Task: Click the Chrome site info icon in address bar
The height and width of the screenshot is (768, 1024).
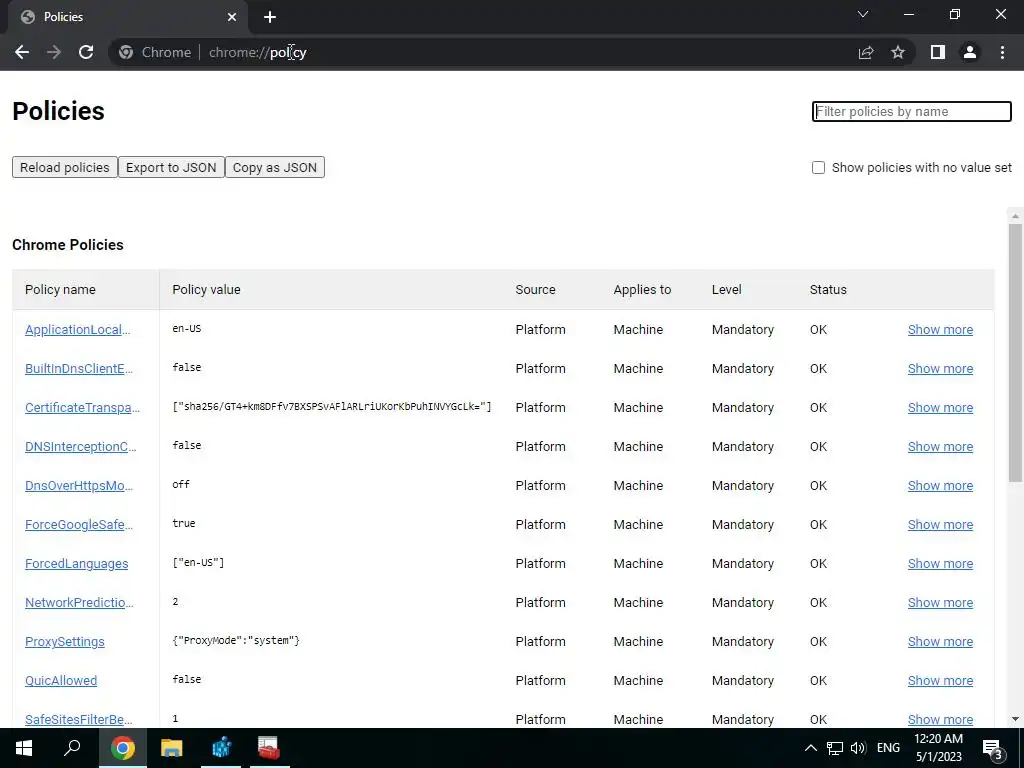Action: (x=126, y=52)
